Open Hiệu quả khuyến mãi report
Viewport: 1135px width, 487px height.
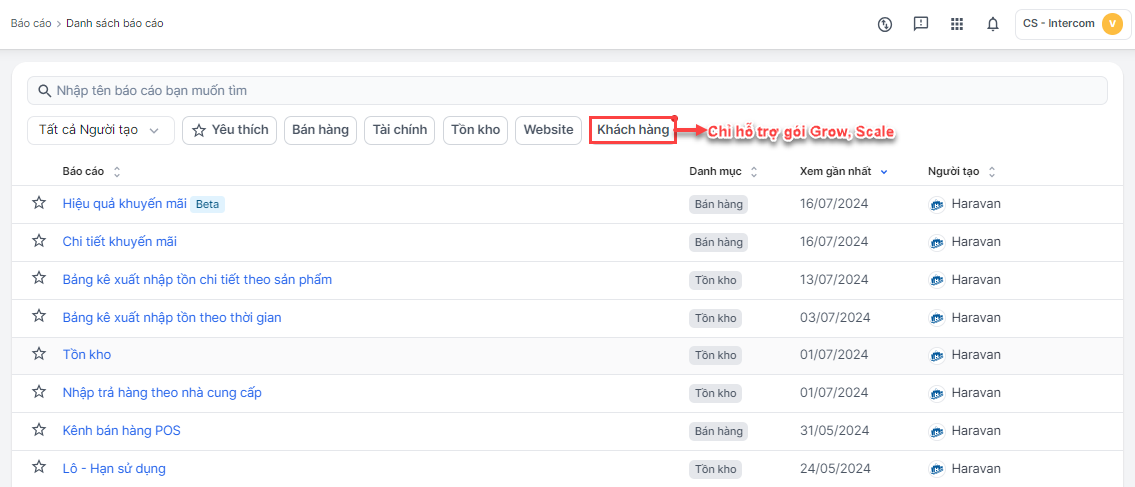(x=125, y=203)
